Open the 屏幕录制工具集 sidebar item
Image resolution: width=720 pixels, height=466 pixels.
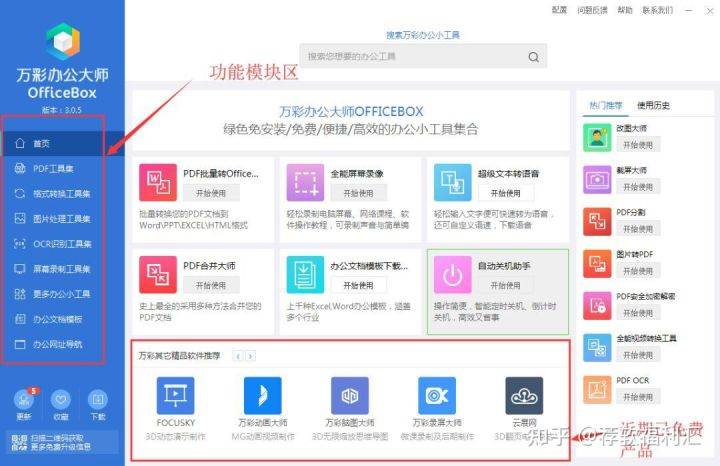(x=62, y=269)
